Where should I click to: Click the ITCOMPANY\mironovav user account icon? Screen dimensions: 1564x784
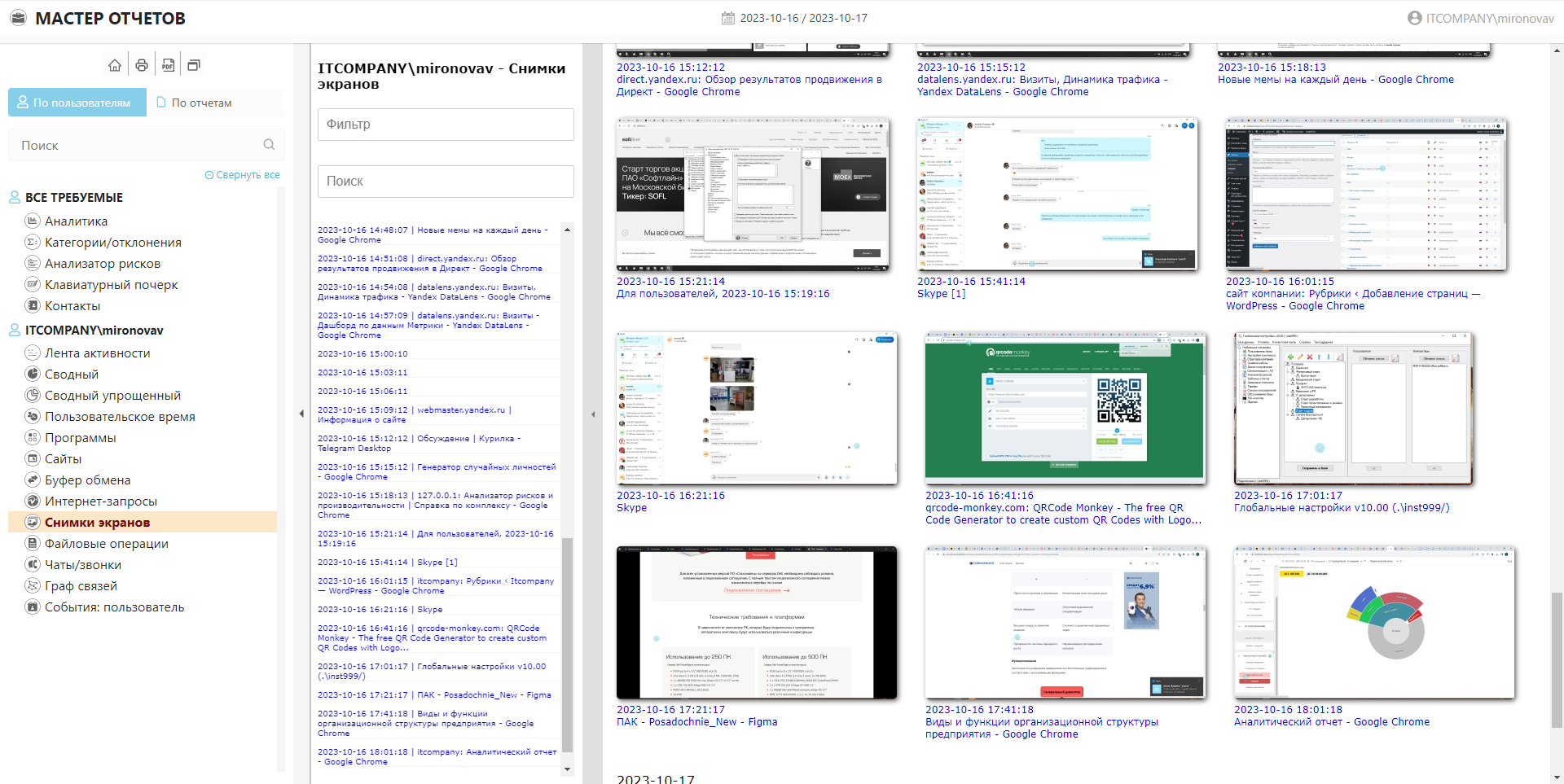pos(1414,18)
